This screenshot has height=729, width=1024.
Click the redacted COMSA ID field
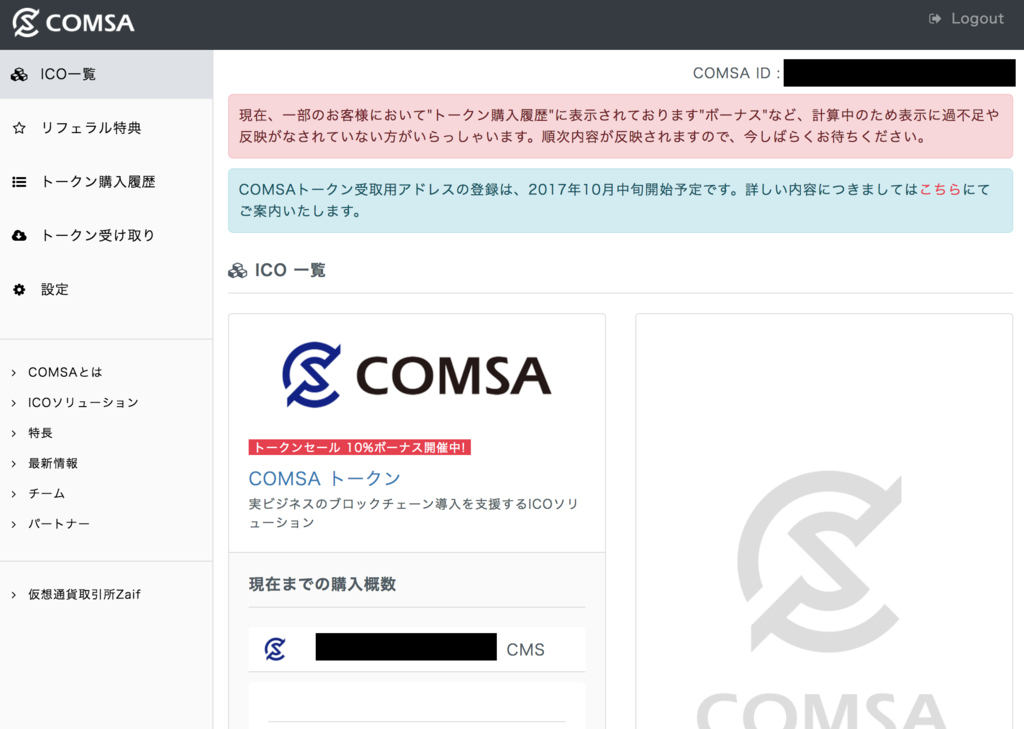[x=898, y=73]
